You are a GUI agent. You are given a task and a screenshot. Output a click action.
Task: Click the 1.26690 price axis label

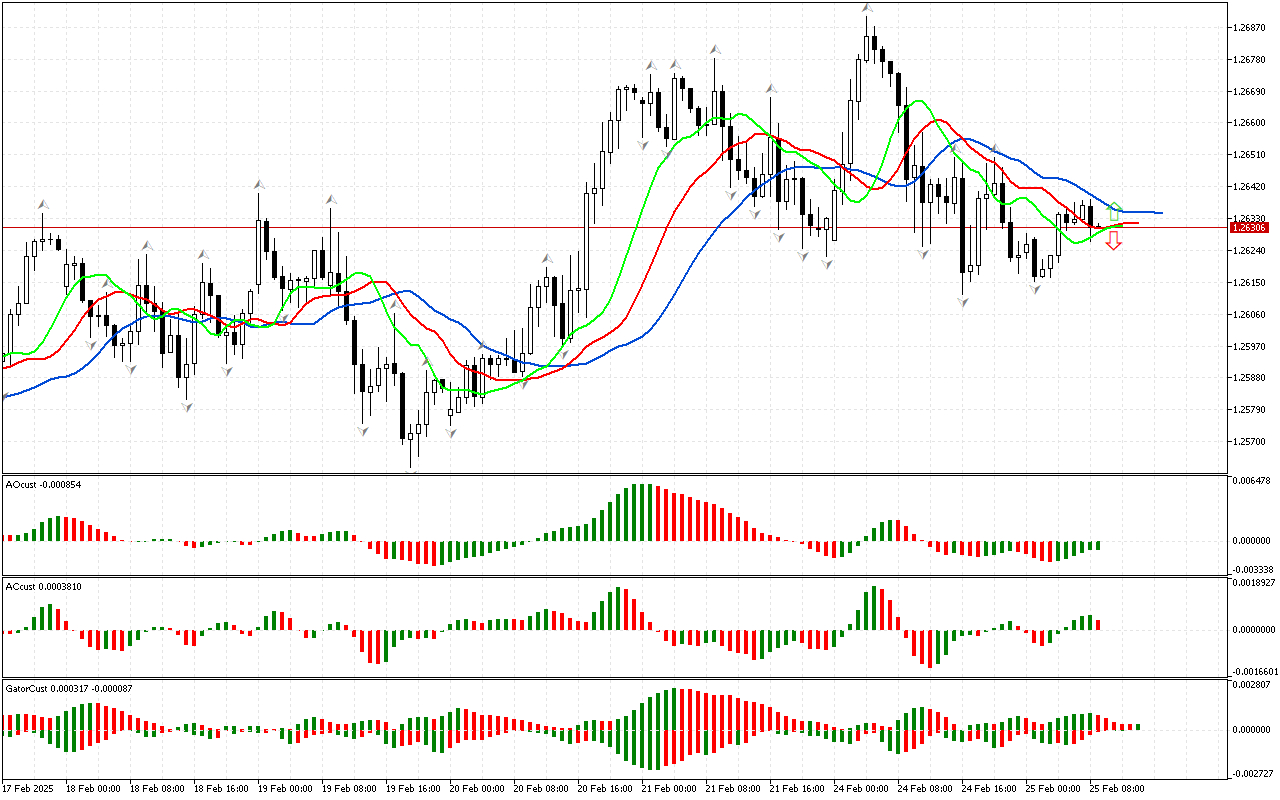[1251, 91]
